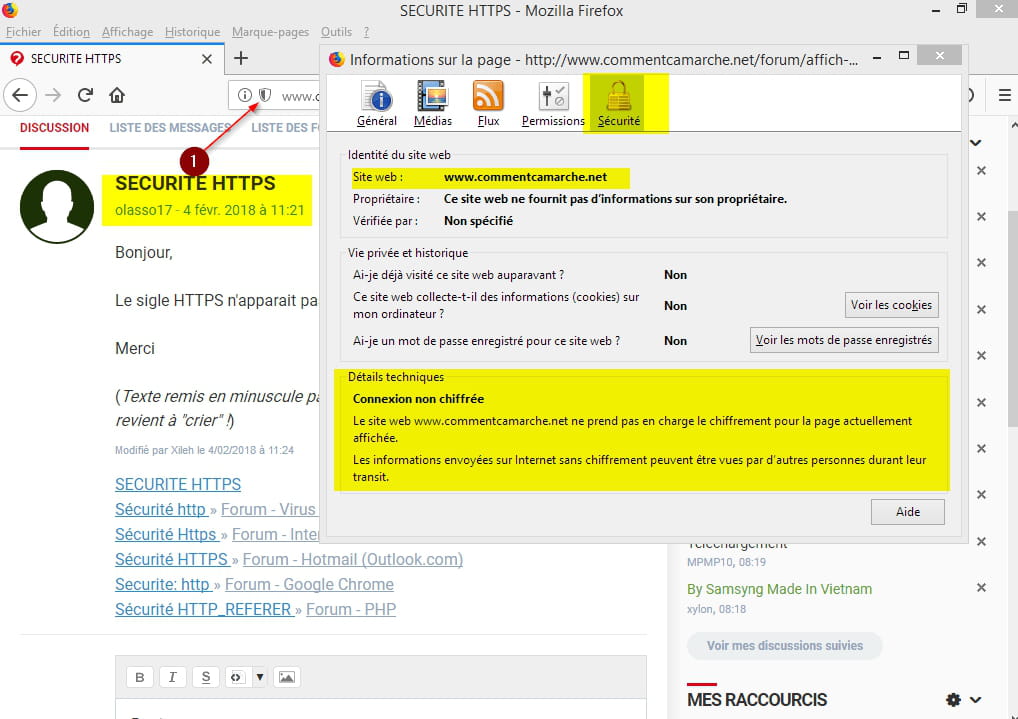Close the SECURITE HTTPS browser tab
1018x719 pixels.
[206, 59]
